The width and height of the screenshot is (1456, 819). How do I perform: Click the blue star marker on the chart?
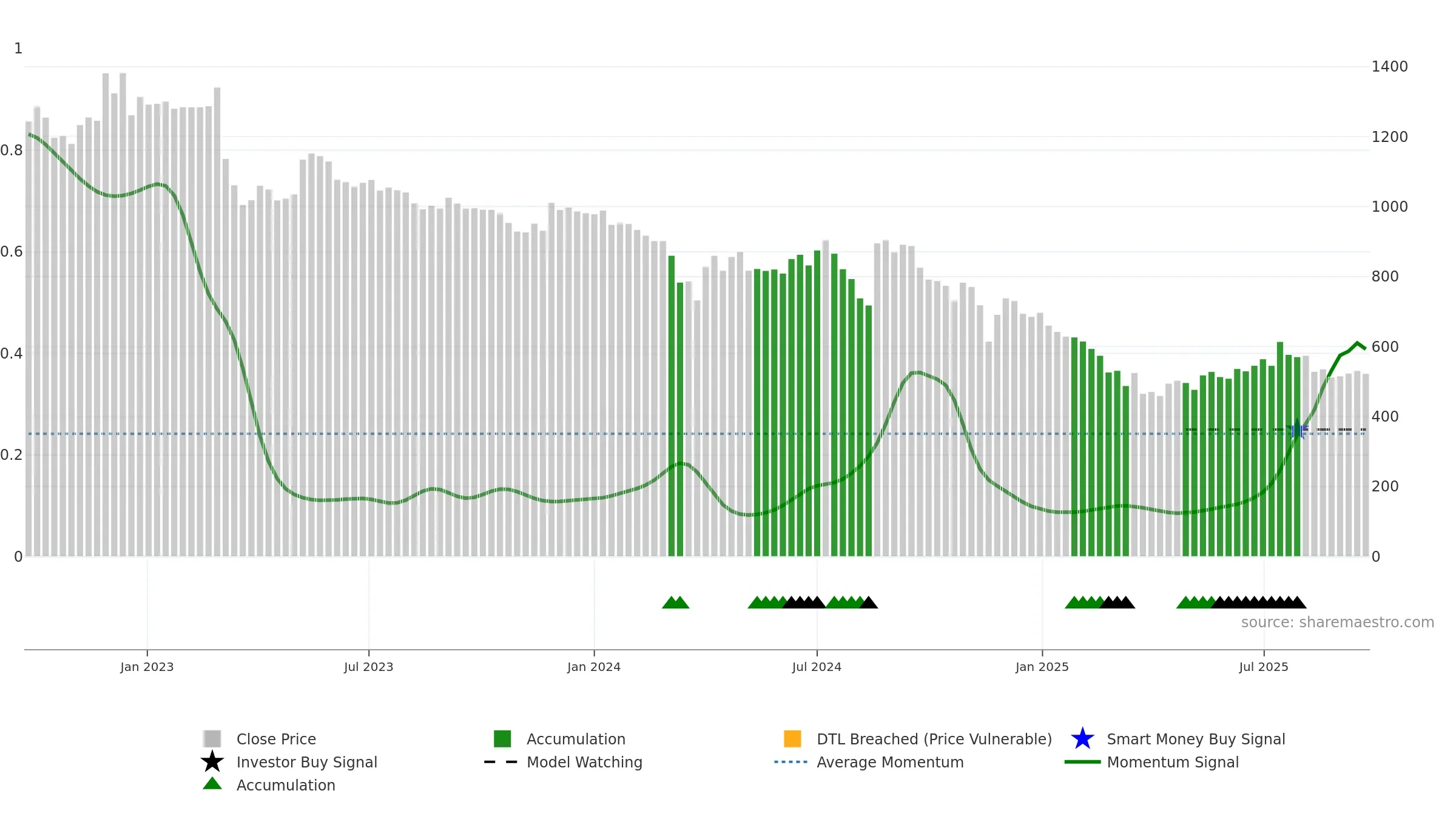1297,430
